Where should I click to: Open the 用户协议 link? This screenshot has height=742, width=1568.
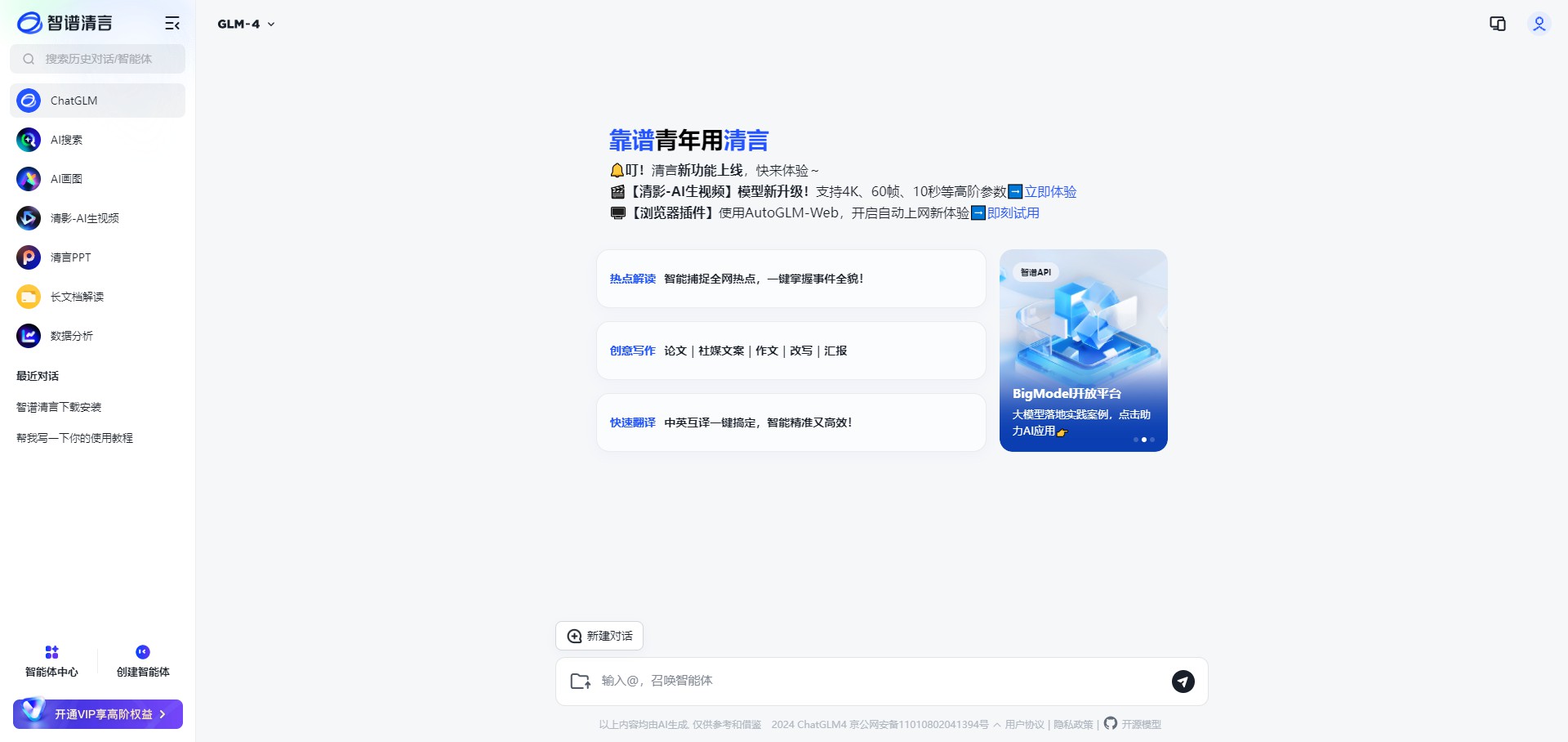coord(1024,724)
